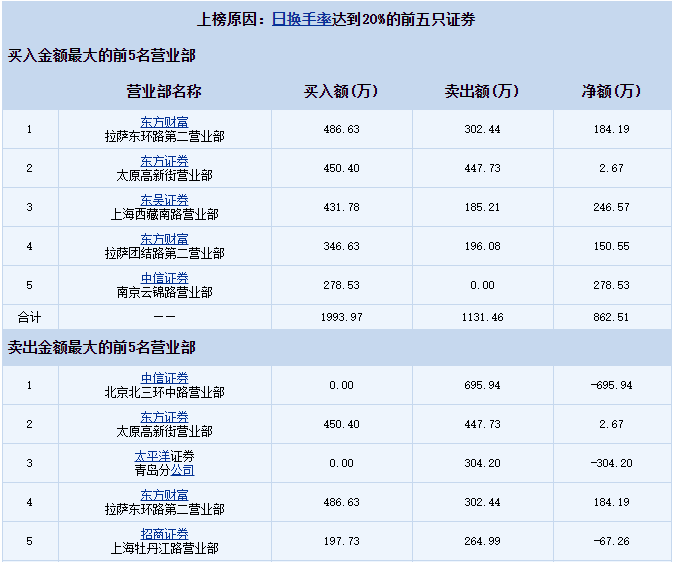Click the 买入额(万) column header
The height and width of the screenshot is (562, 673).
(341, 91)
